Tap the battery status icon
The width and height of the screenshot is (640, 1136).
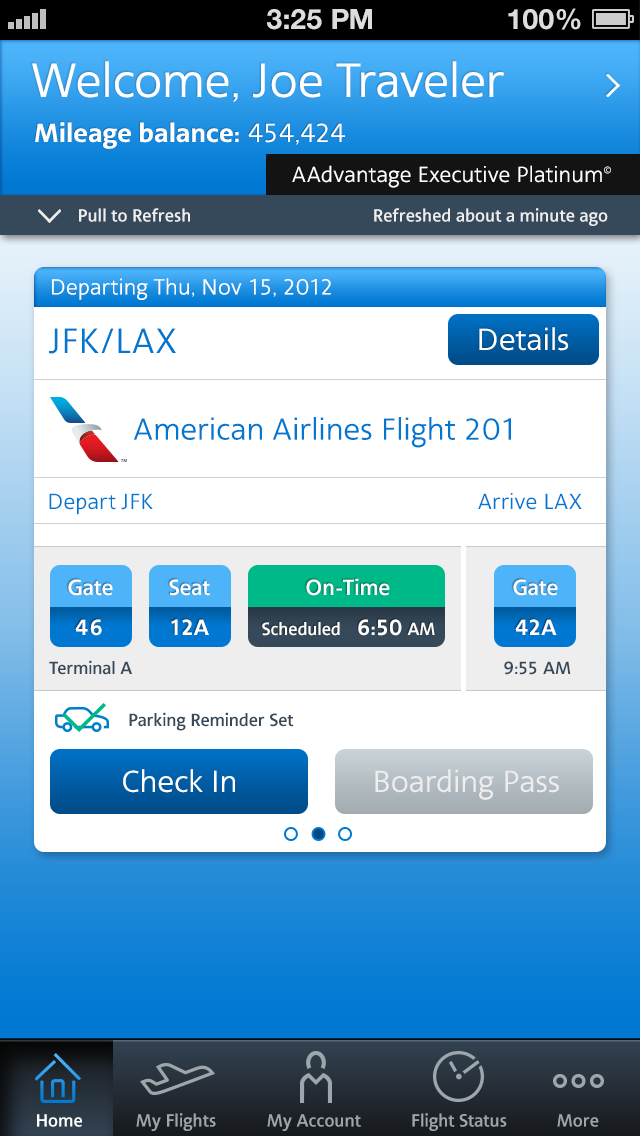click(610, 19)
